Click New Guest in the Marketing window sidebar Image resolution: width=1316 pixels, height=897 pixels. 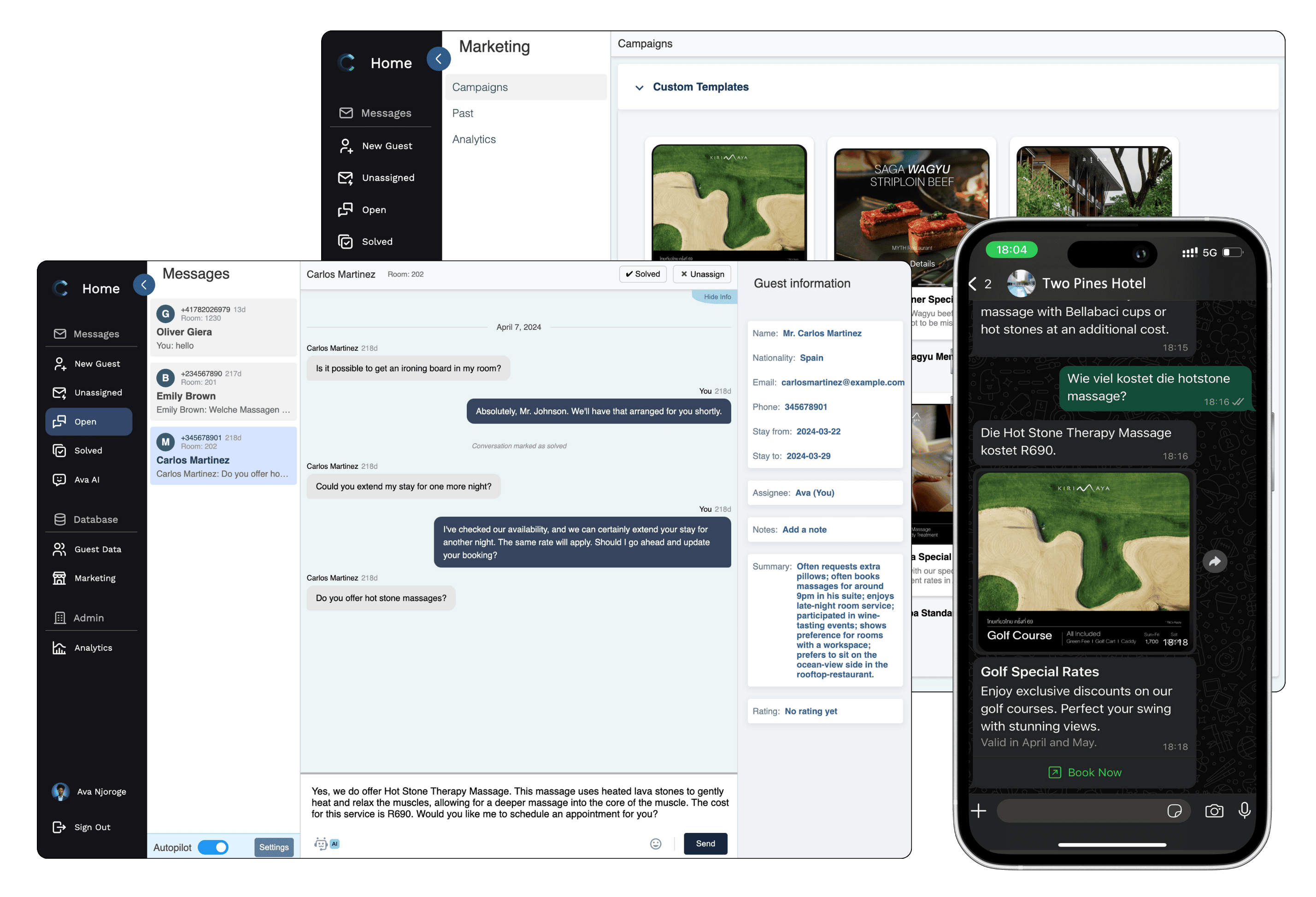pyautogui.click(x=376, y=146)
